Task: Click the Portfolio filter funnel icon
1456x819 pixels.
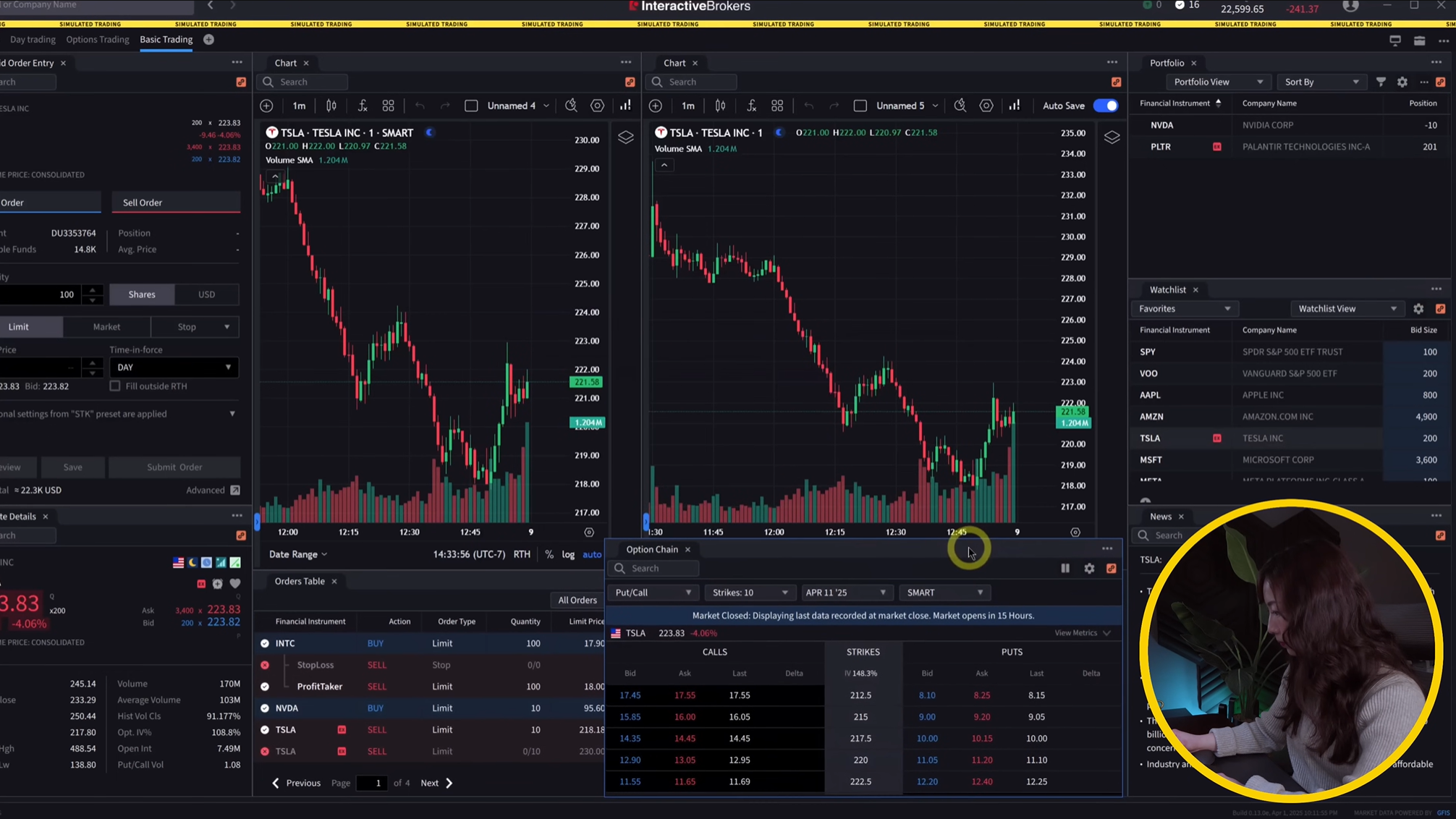Action: tap(1381, 82)
